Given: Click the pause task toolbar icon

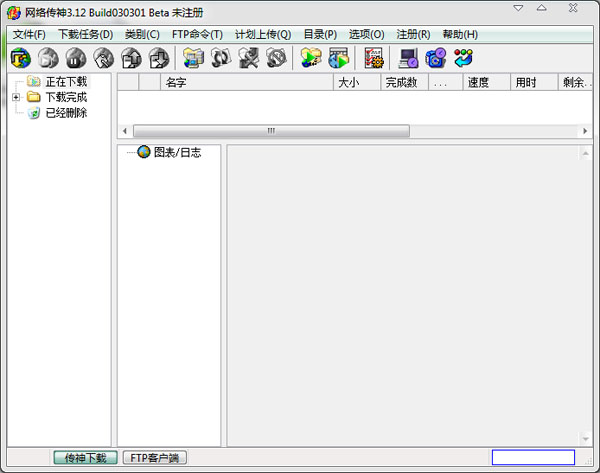Looking at the screenshot, I should click(75, 59).
